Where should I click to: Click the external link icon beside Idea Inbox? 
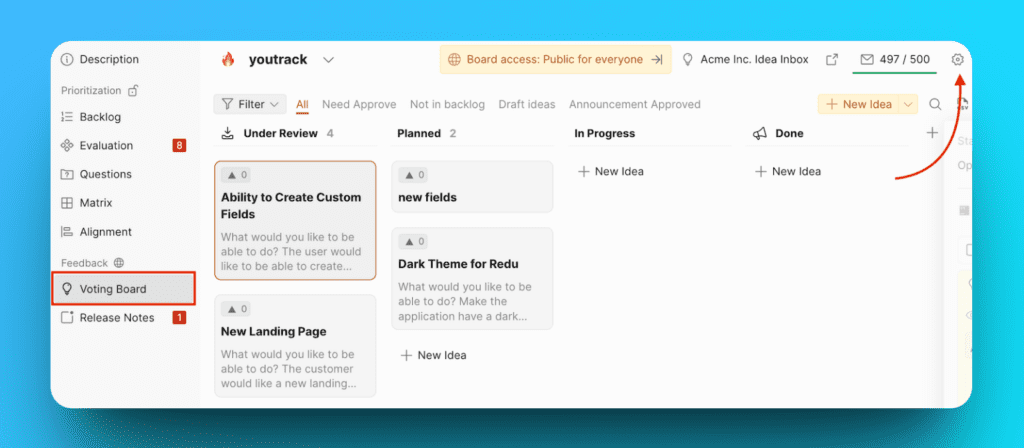click(832, 60)
